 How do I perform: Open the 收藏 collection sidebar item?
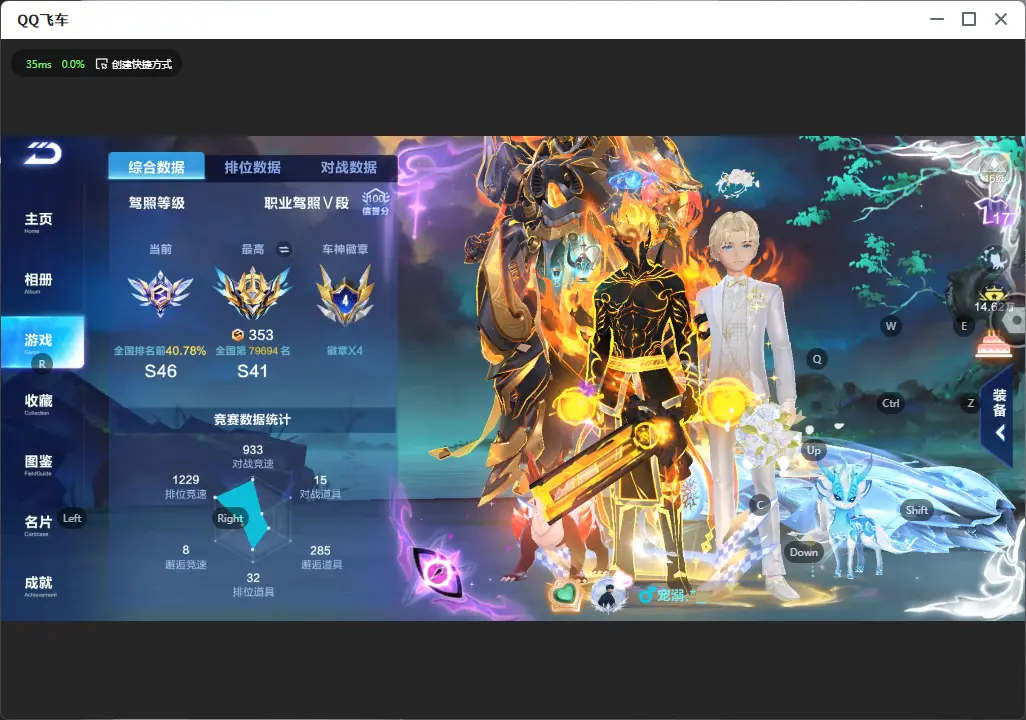(x=39, y=403)
